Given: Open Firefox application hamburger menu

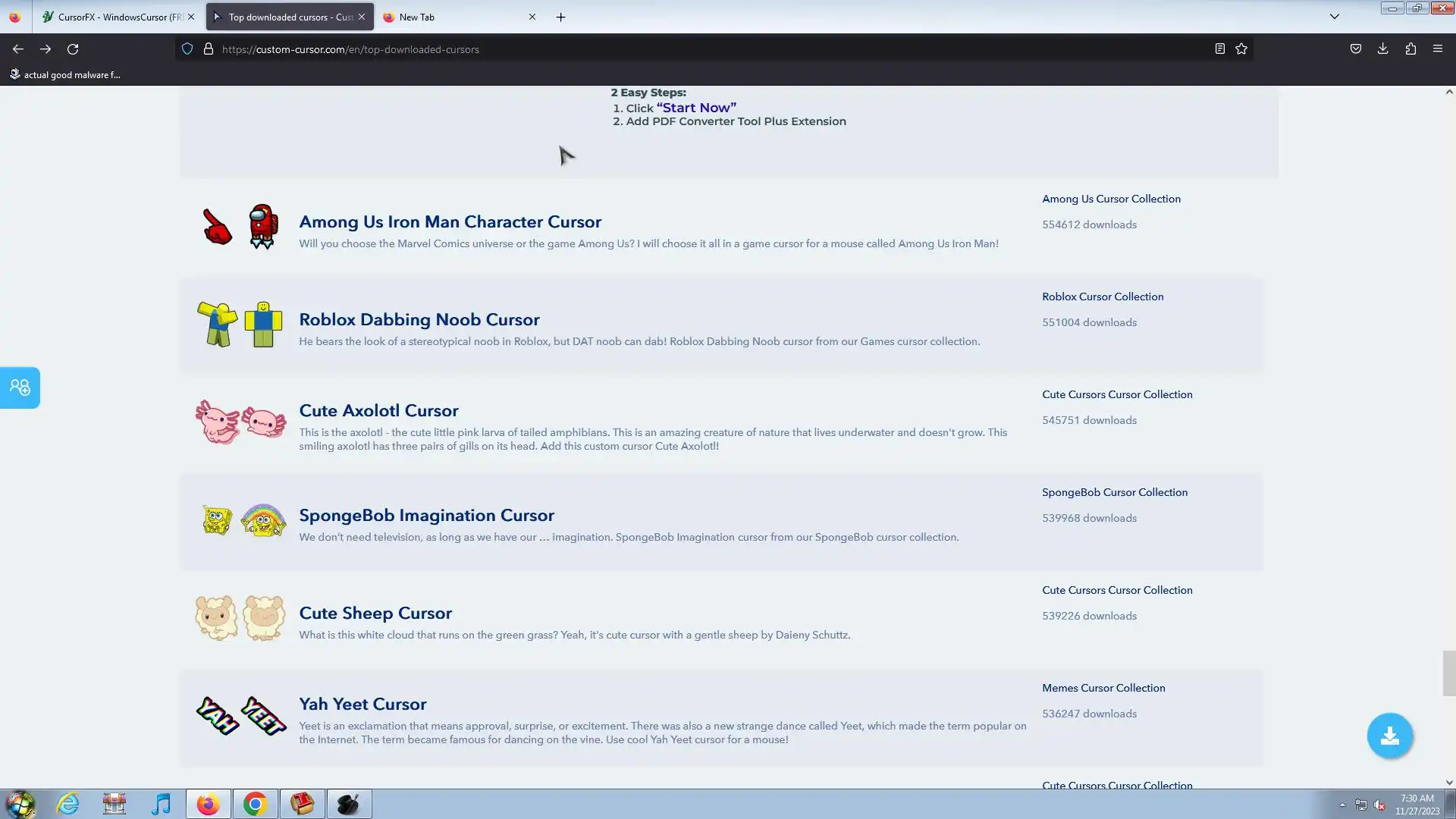Looking at the screenshot, I should [x=1437, y=49].
